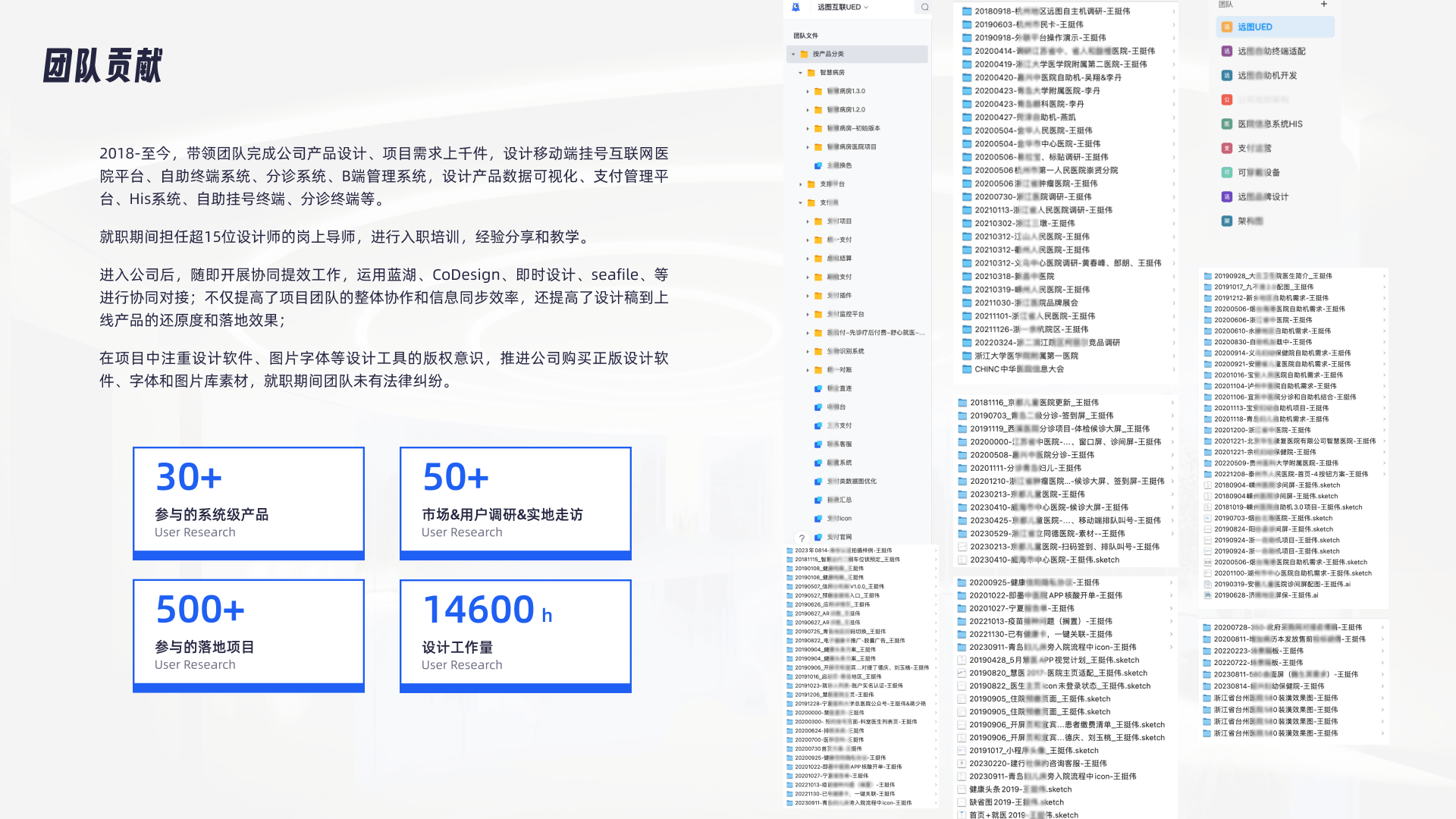Select the 机开发 team entry

[x=1267, y=76]
